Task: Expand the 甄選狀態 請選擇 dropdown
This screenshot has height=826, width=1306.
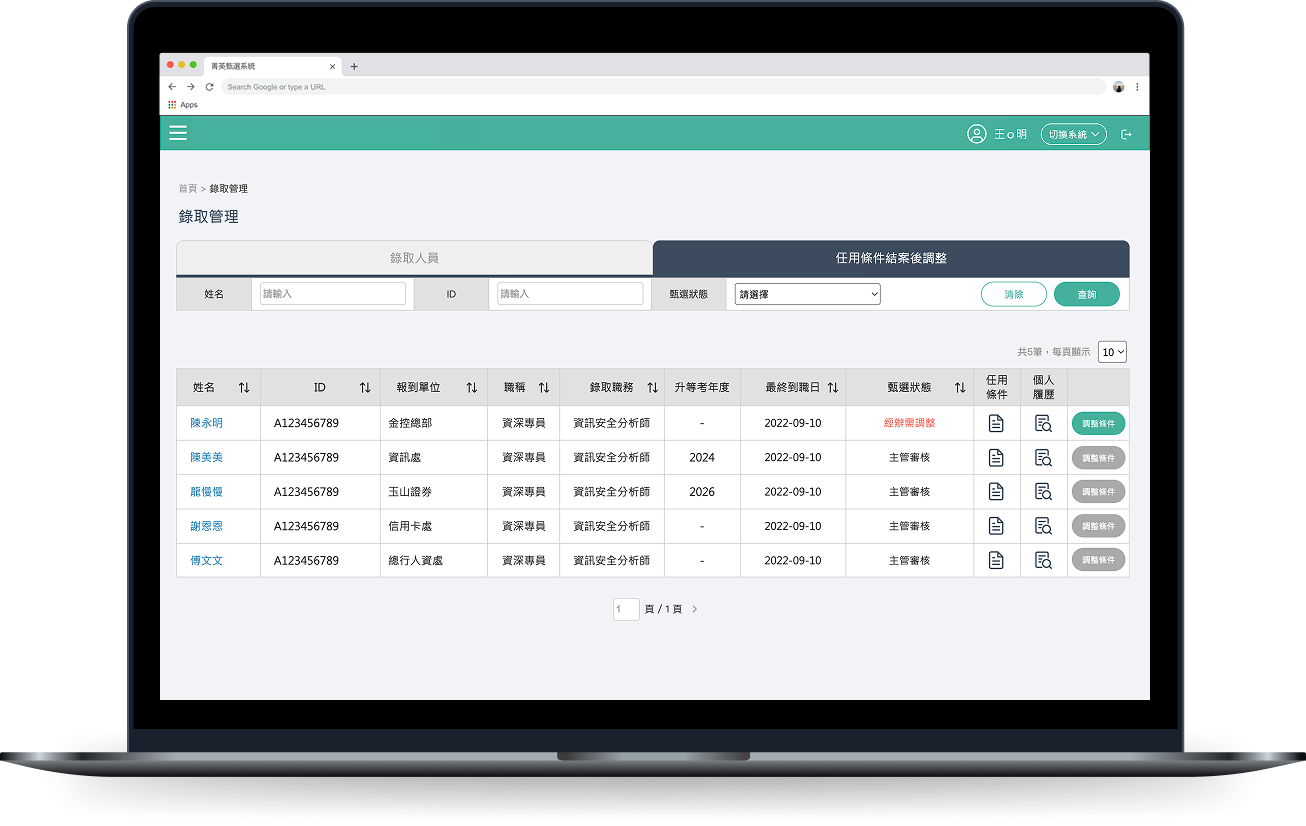Action: tap(807, 294)
